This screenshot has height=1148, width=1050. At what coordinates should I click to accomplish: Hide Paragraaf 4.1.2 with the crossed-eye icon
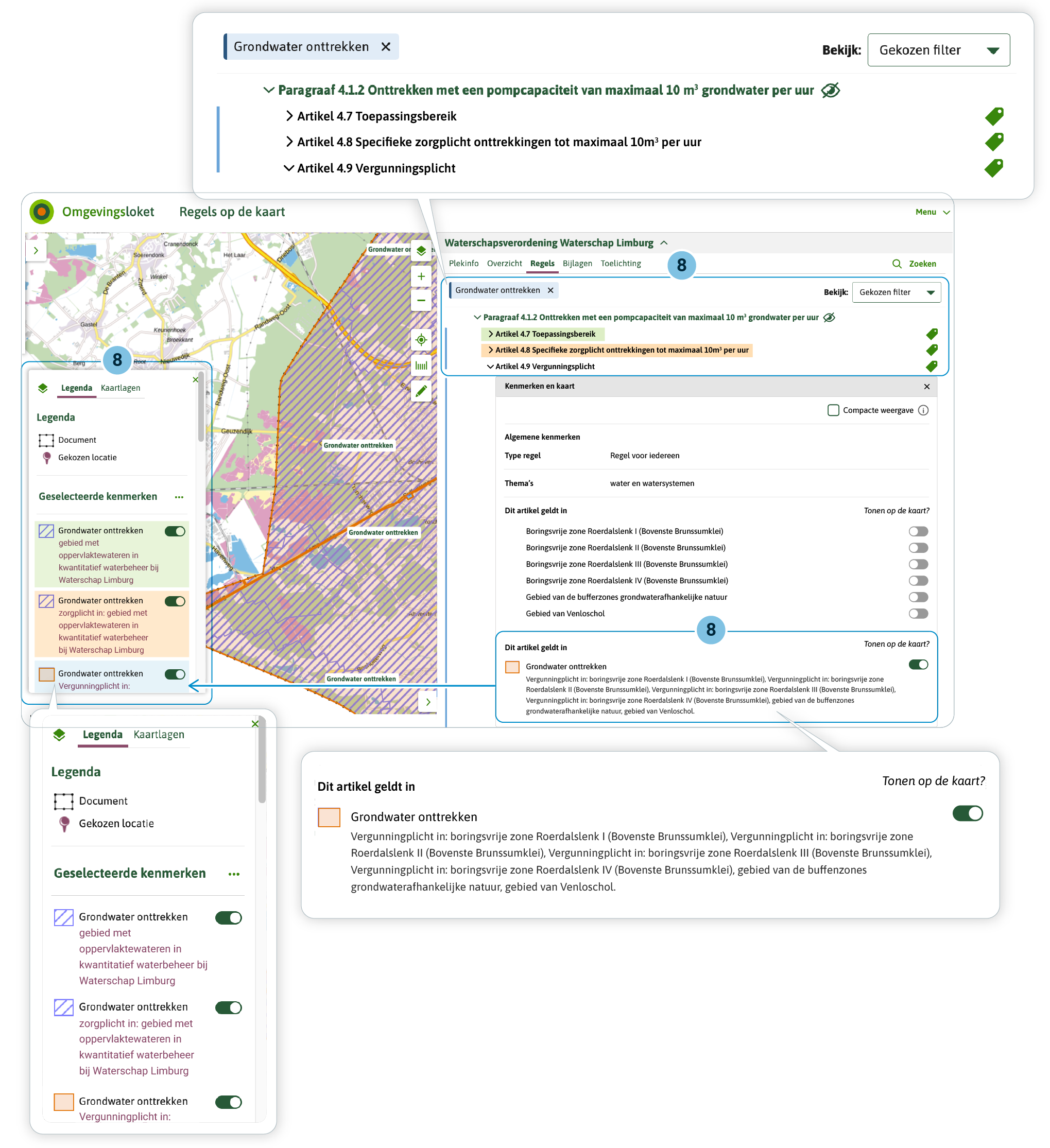click(x=831, y=90)
